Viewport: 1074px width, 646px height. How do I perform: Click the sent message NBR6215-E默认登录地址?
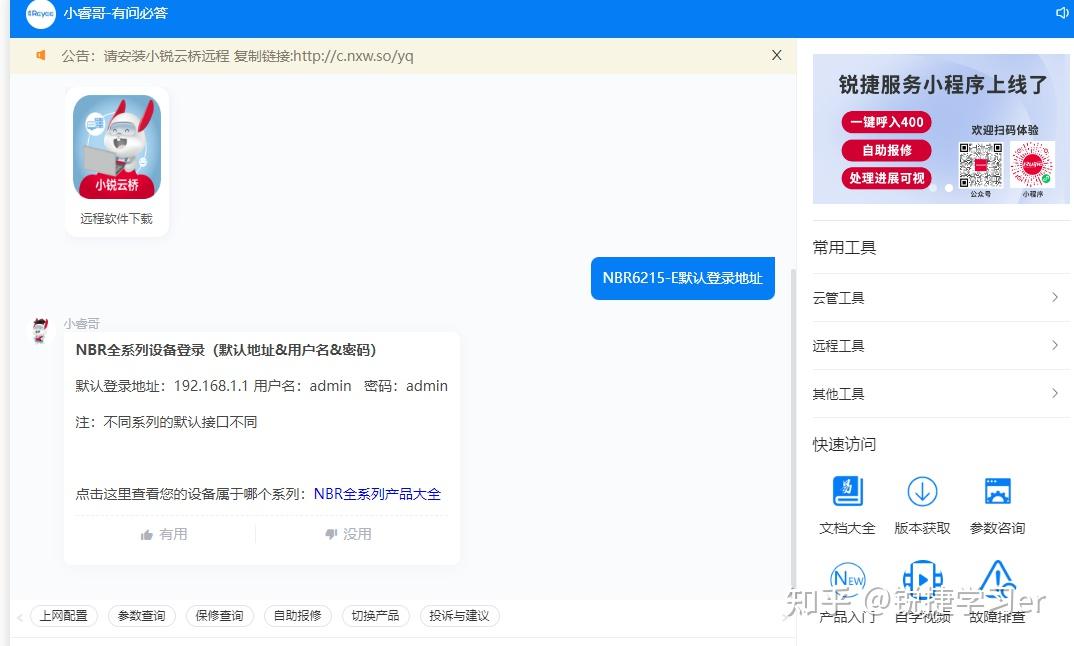tap(683, 278)
